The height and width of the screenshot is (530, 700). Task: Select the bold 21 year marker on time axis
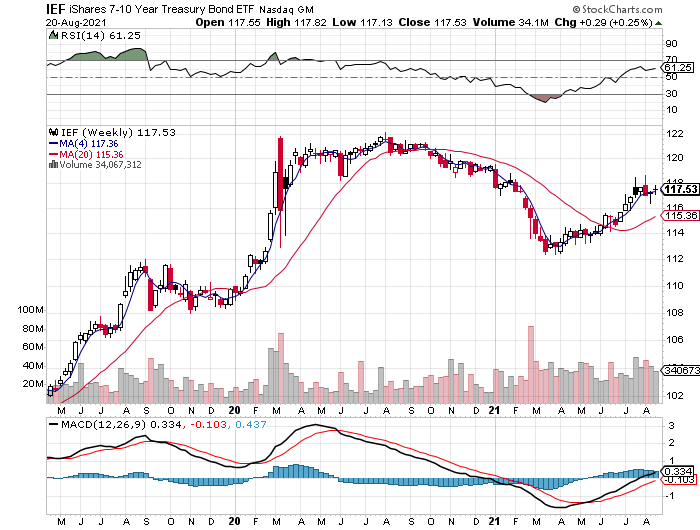[x=493, y=410]
